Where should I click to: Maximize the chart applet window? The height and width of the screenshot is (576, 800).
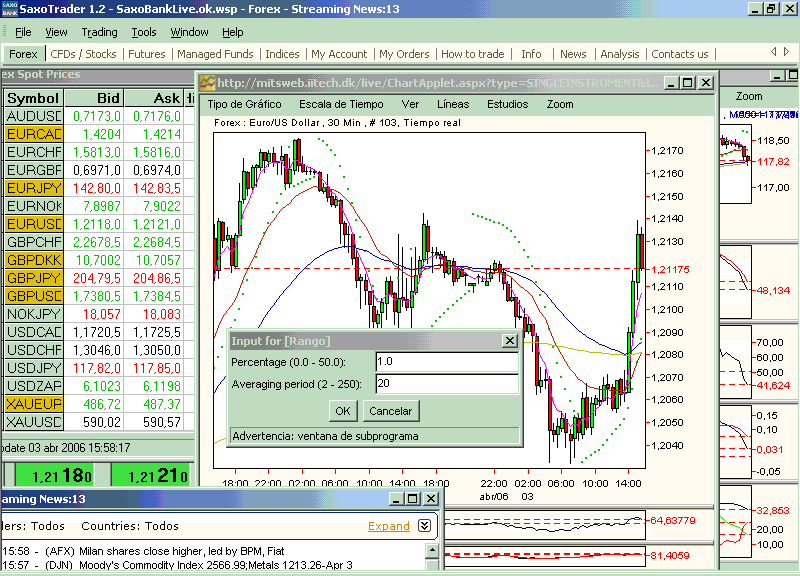(x=688, y=82)
